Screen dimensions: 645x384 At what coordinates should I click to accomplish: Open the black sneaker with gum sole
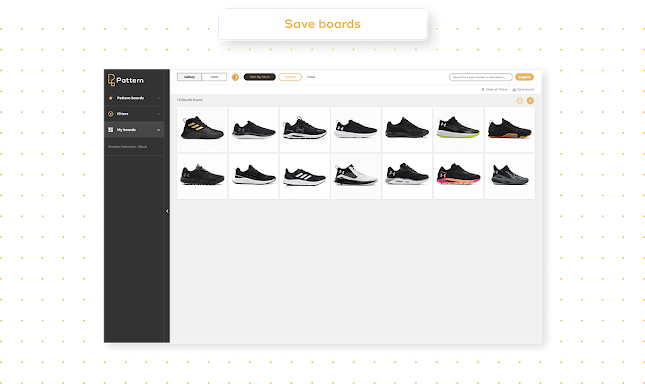(x=510, y=130)
